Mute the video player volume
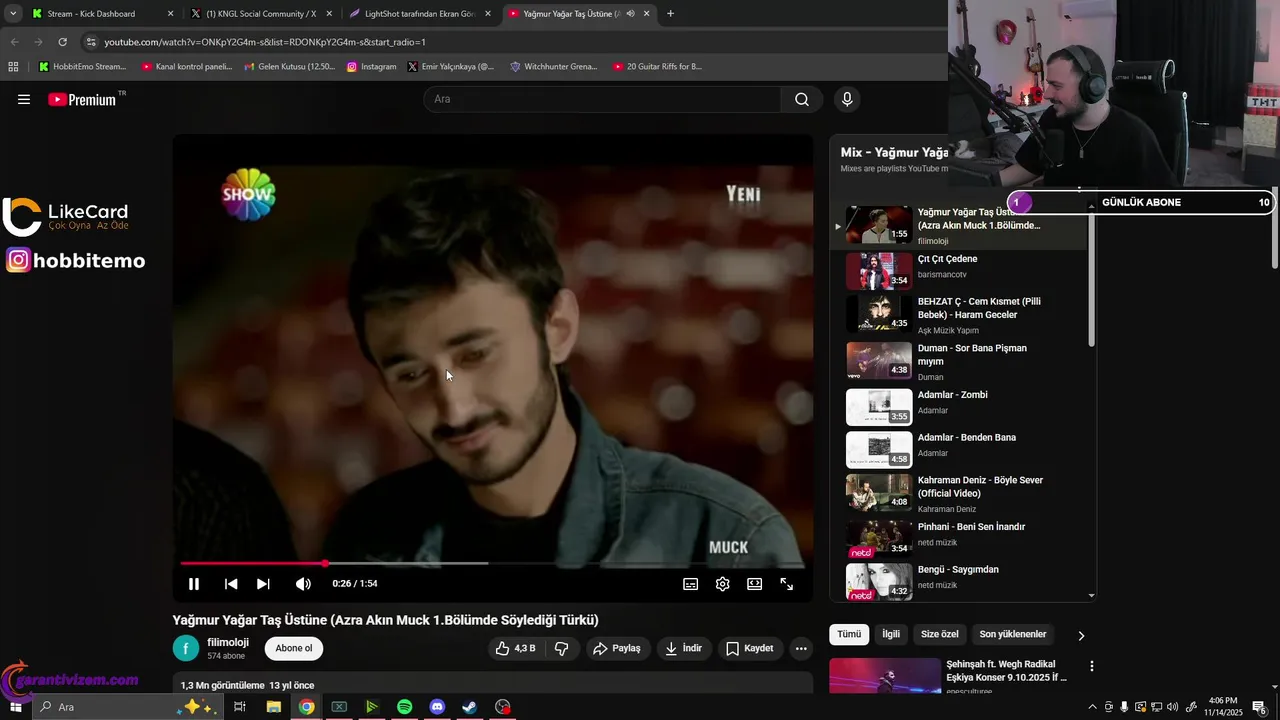This screenshot has width=1280, height=720. (303, 584)
